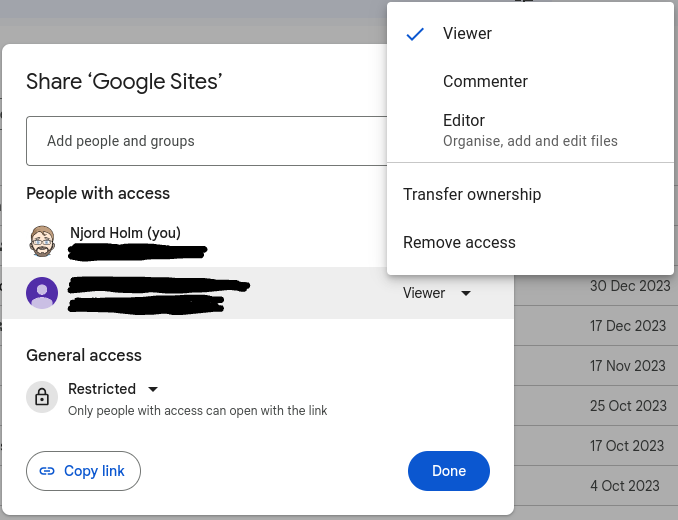The height and width of the screenshot is (520, 678).
Task: Click the General access heading
Action: [x=84, y=355]
